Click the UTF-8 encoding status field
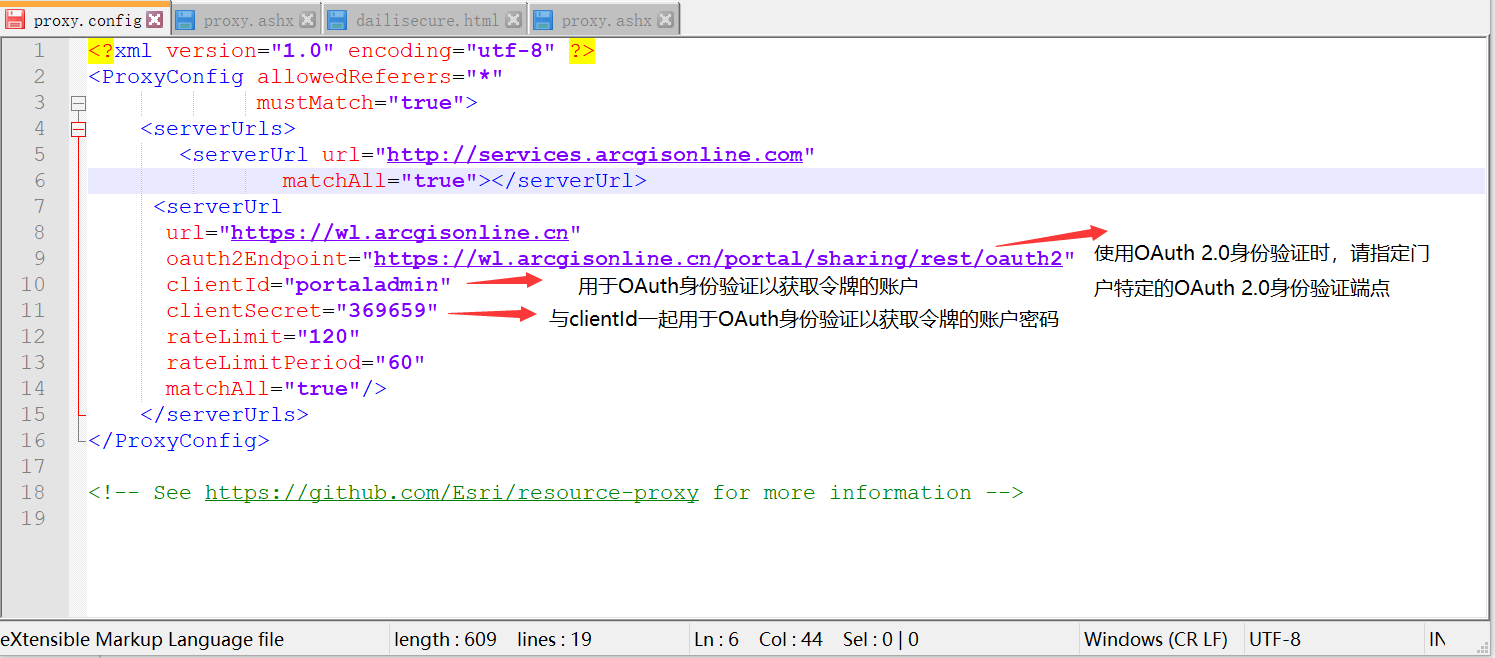 click(1275, 639)
